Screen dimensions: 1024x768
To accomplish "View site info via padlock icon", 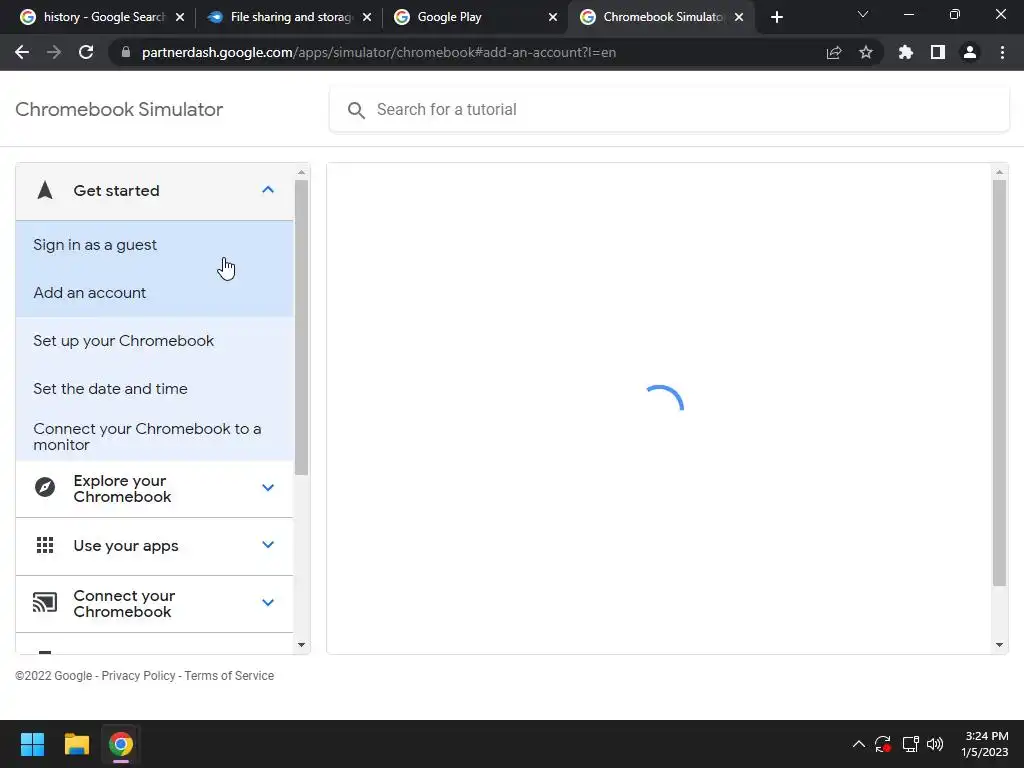I will 126,52.
